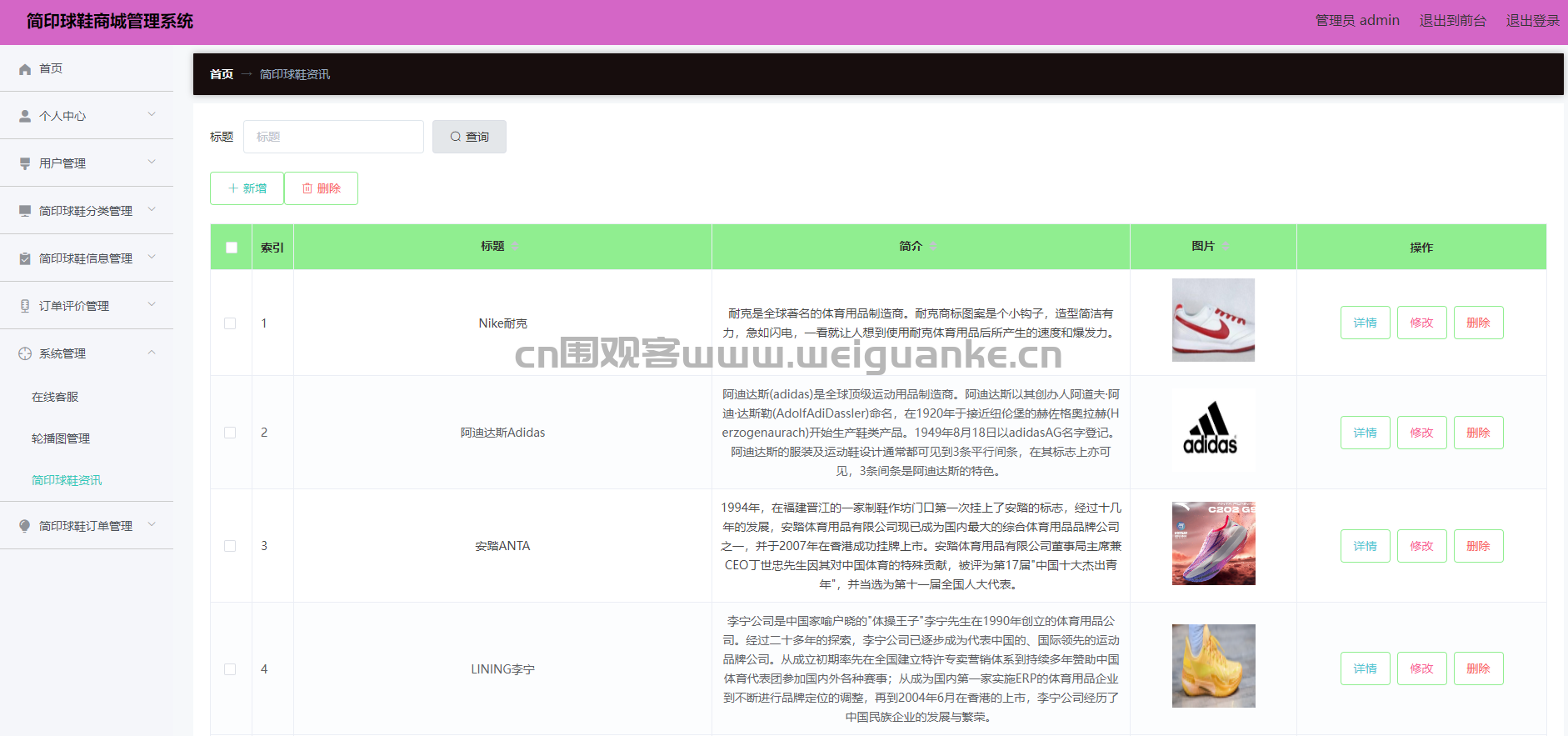1568x736 pixels.
Task: Collapse the 系统管理 menu chevron
Action: tap(152, 353)
